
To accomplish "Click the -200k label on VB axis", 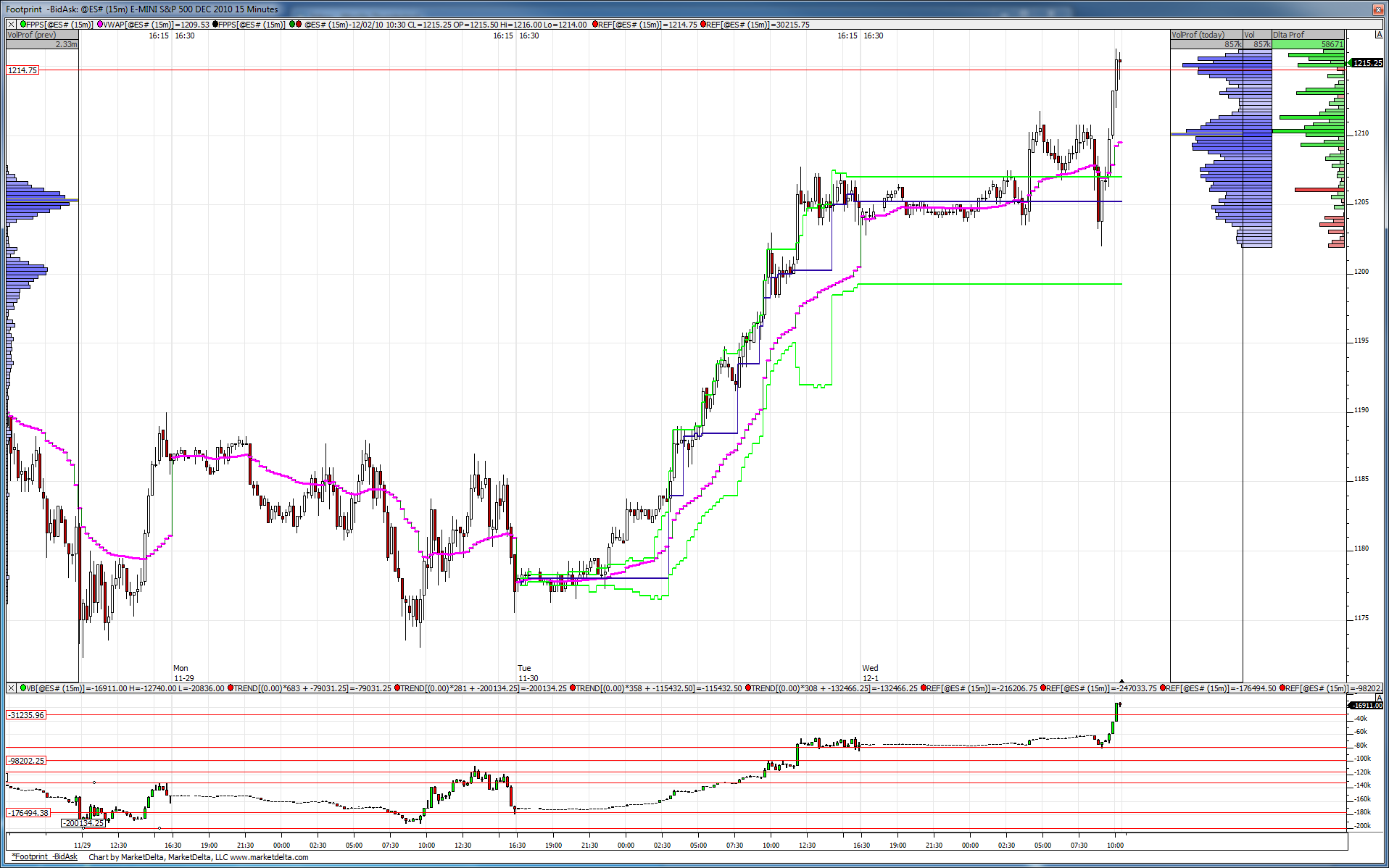I will point(1362,826).
